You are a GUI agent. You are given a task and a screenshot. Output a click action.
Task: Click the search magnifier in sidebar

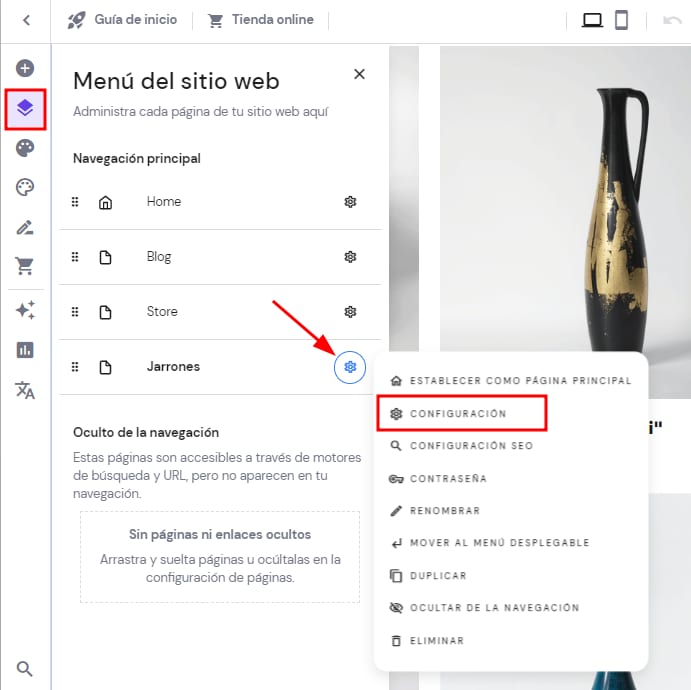[25, 669]
